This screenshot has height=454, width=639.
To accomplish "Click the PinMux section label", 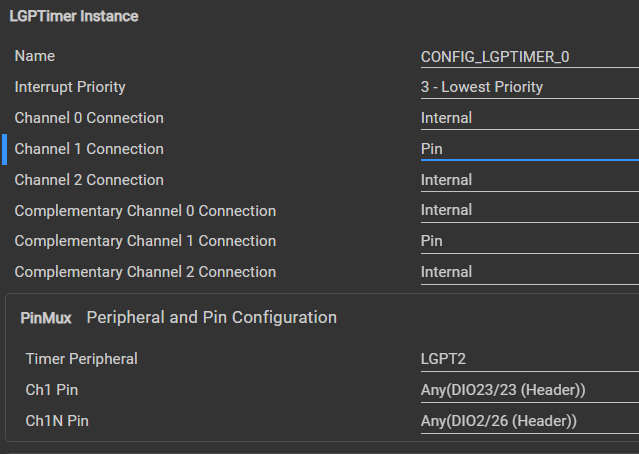I will [46, 318].
